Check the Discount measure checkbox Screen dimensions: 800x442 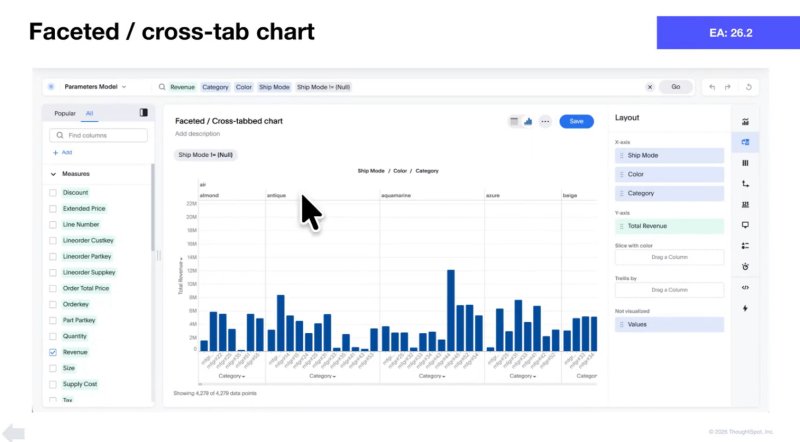pos(53,192)
